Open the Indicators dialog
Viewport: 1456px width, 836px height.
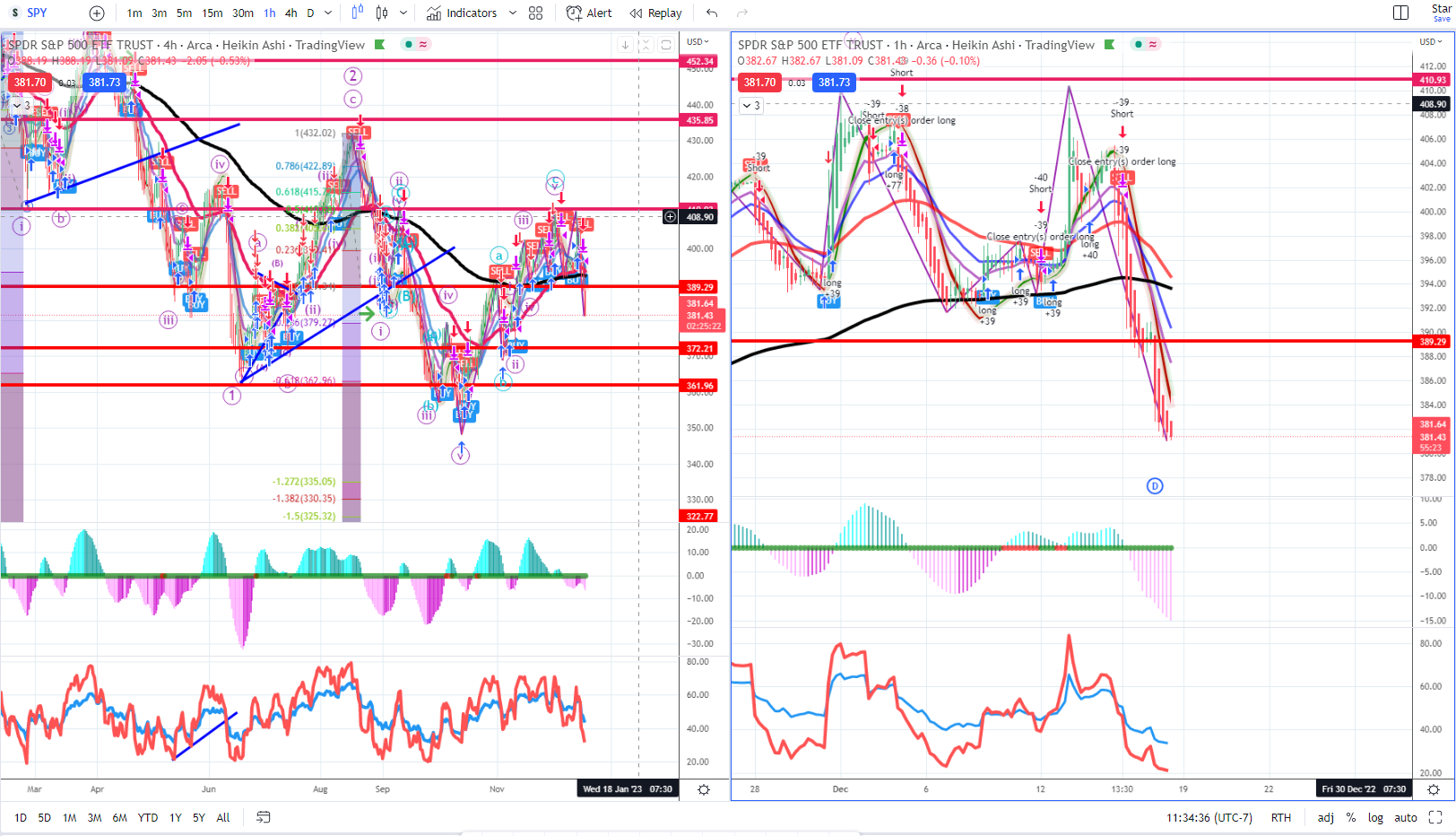click(x=462, y=13)
